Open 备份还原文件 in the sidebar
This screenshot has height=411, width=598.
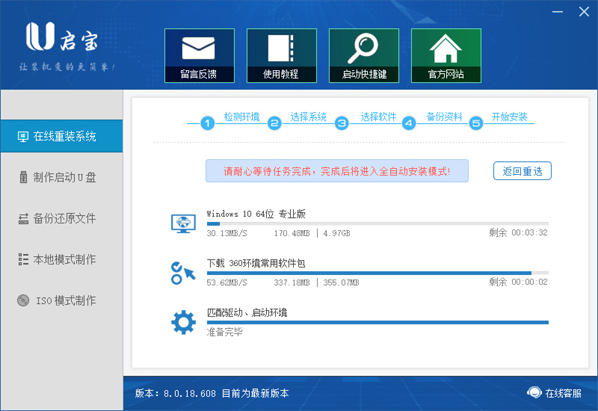pos(62,218)
